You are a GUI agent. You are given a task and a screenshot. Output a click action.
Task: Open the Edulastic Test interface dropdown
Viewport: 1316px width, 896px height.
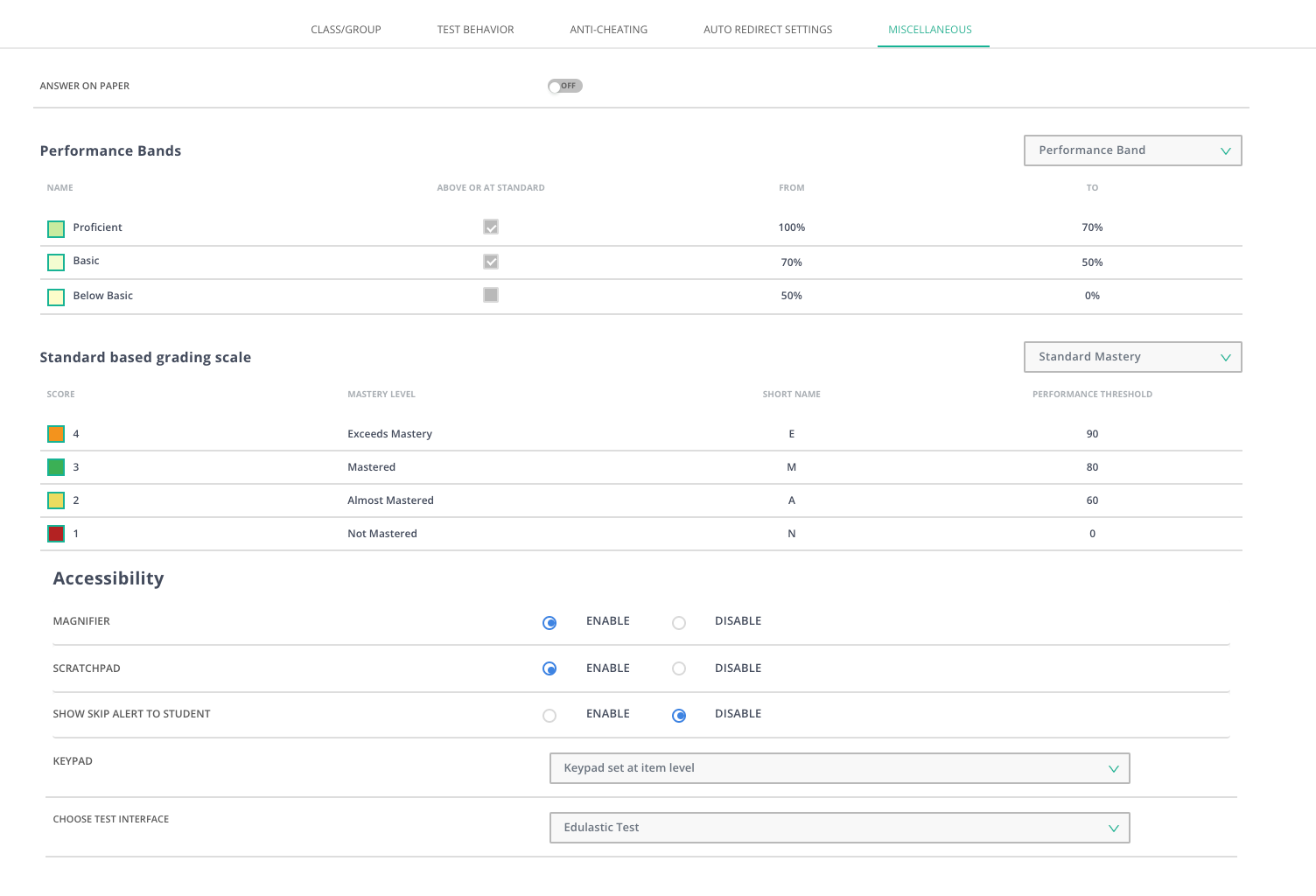click(x=840, y=828)
